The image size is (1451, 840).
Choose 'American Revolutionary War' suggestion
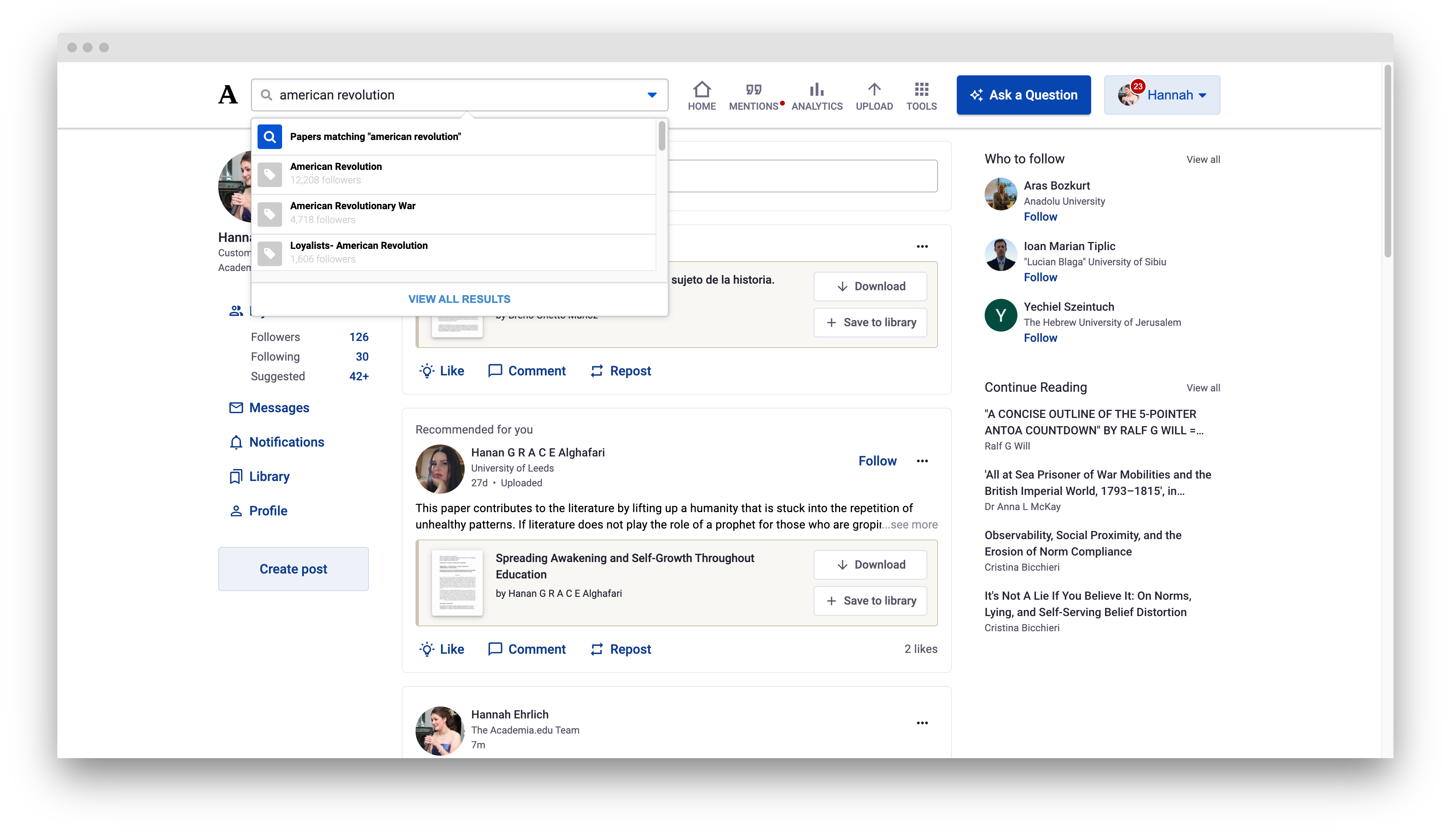454,214
